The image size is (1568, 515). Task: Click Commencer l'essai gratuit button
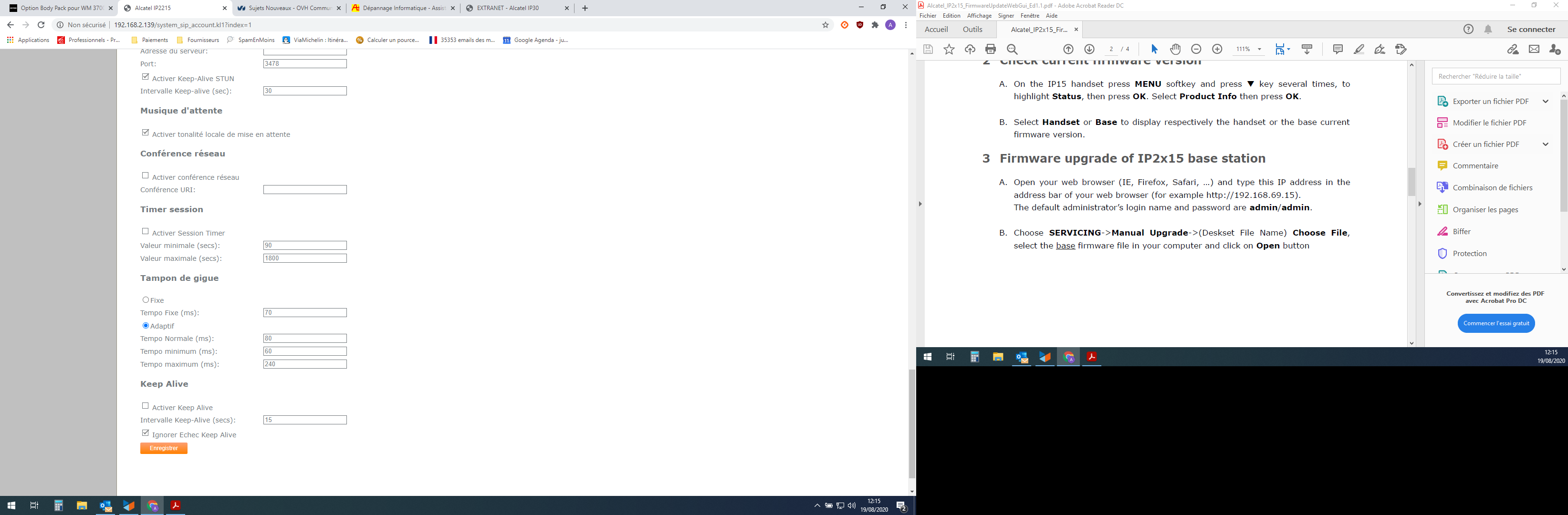coord(1495,323)
